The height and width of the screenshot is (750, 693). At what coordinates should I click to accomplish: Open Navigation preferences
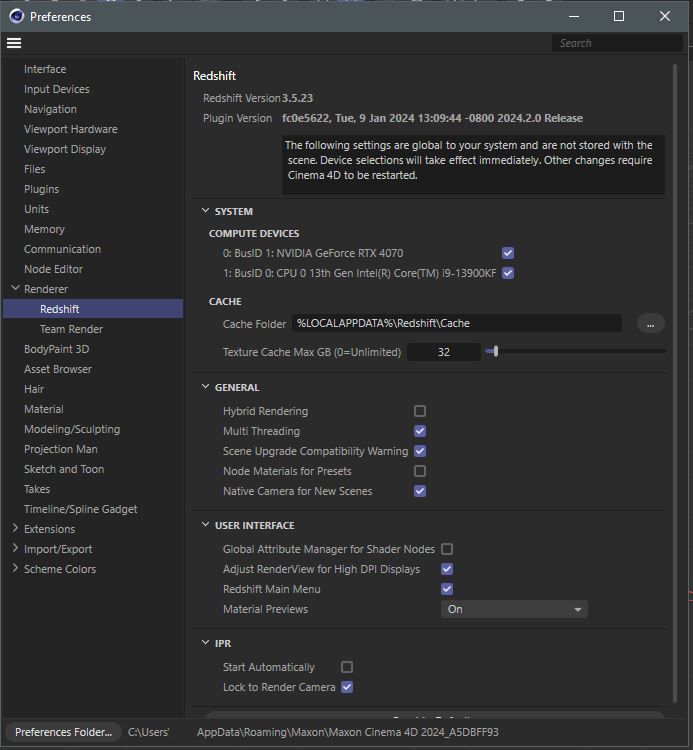(x=50, y=110)
